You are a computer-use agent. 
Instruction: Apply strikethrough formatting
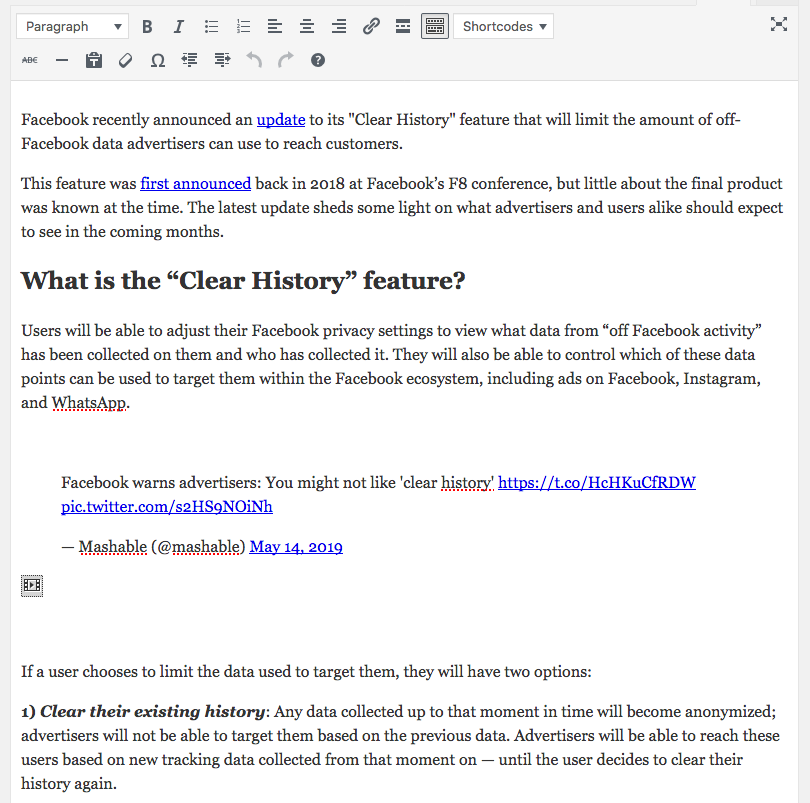tap(29, 60)
